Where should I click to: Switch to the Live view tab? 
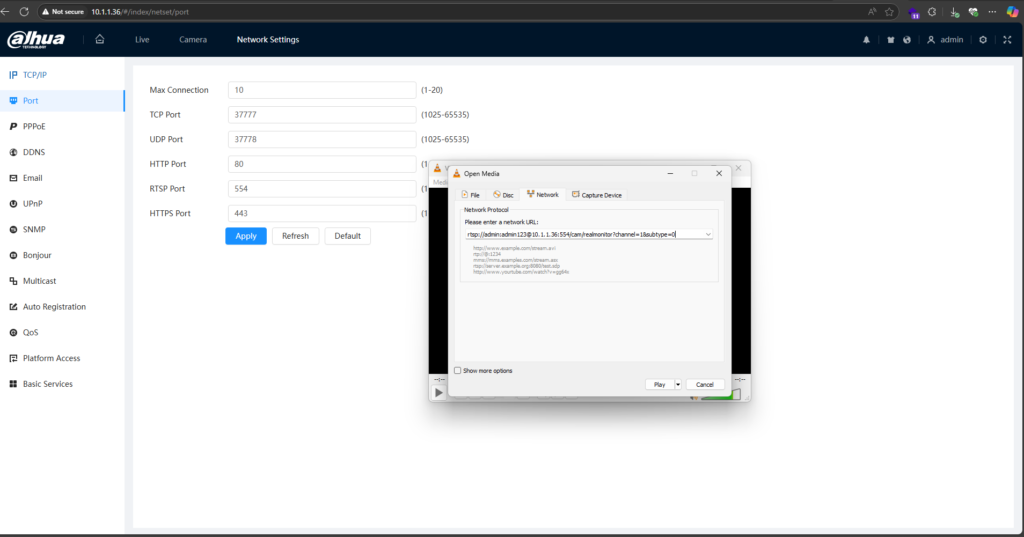142,40
